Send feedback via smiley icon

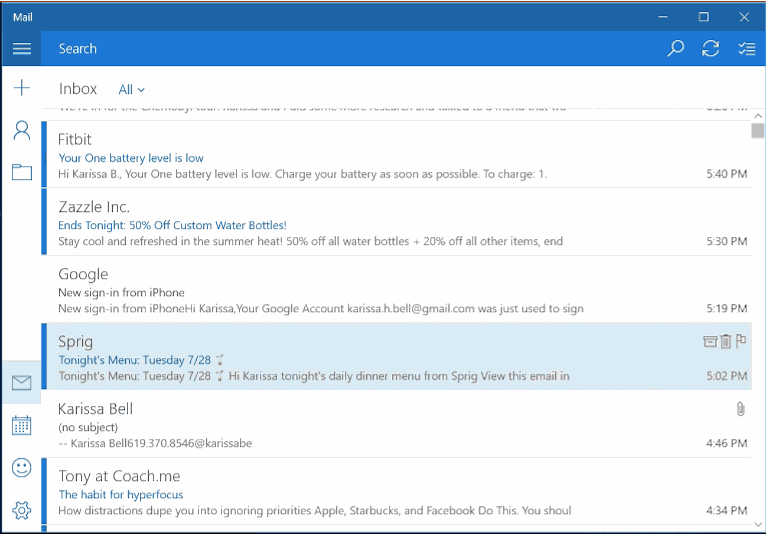pos(21,468)
